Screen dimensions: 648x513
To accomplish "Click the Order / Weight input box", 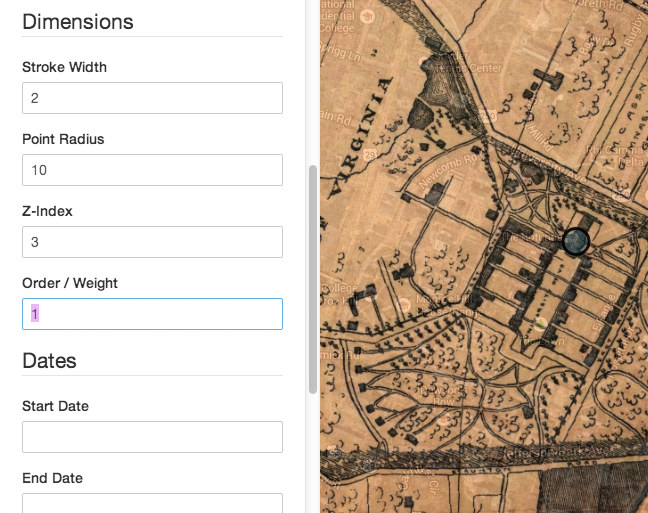I will tap(152, 314).
